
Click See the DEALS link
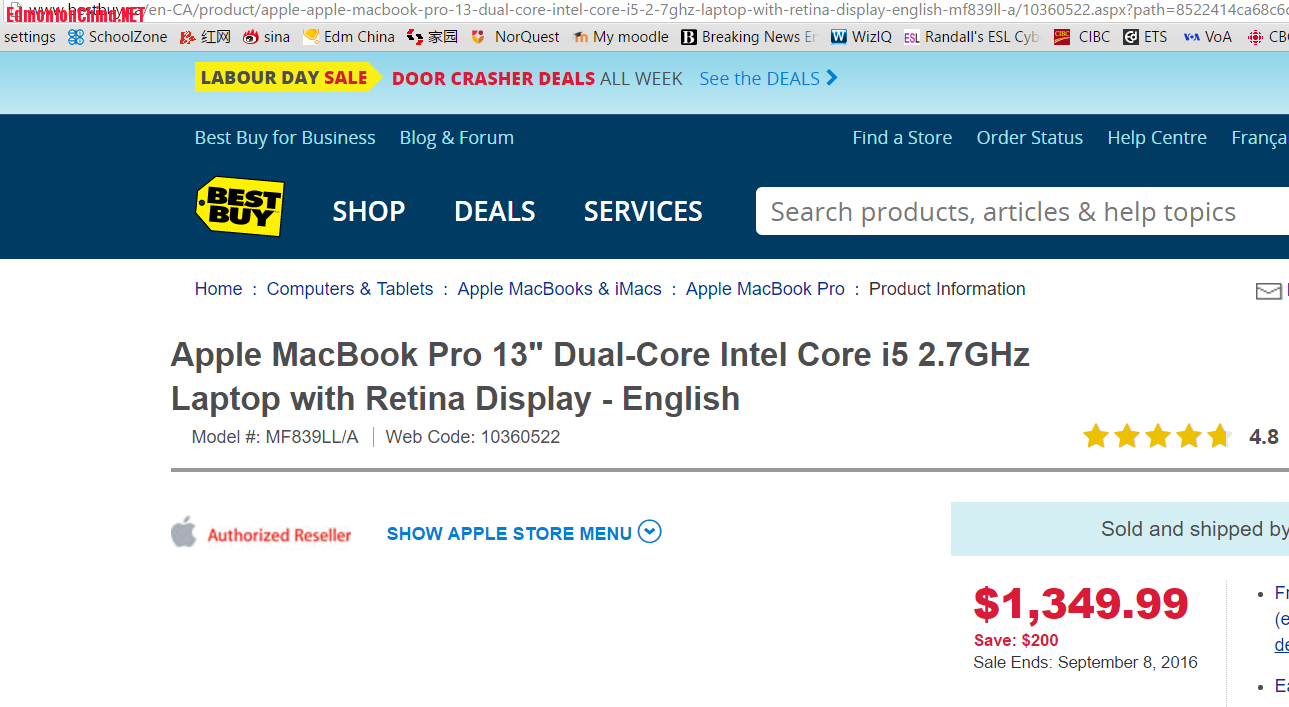pos(768,79)
